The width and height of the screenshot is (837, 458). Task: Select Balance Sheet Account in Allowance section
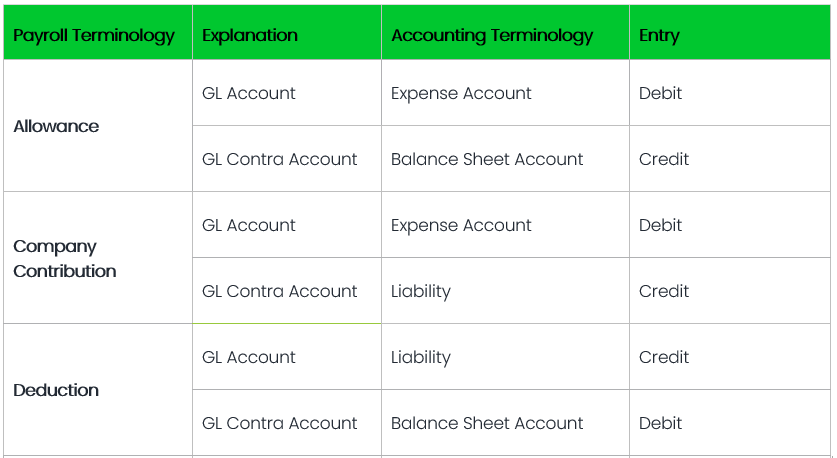point(487,159)
